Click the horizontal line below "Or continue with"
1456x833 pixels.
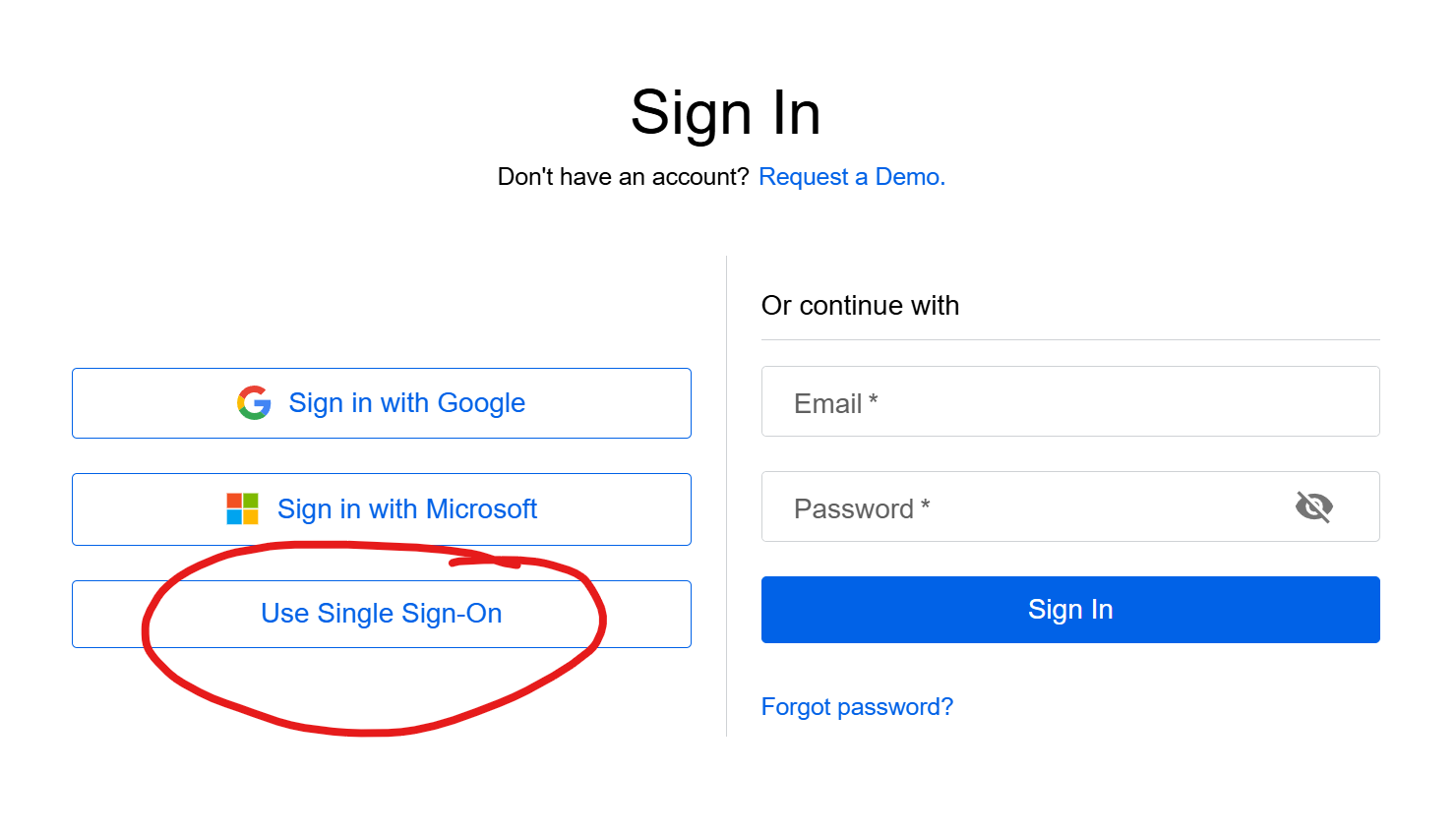(x=1070, y=339)
